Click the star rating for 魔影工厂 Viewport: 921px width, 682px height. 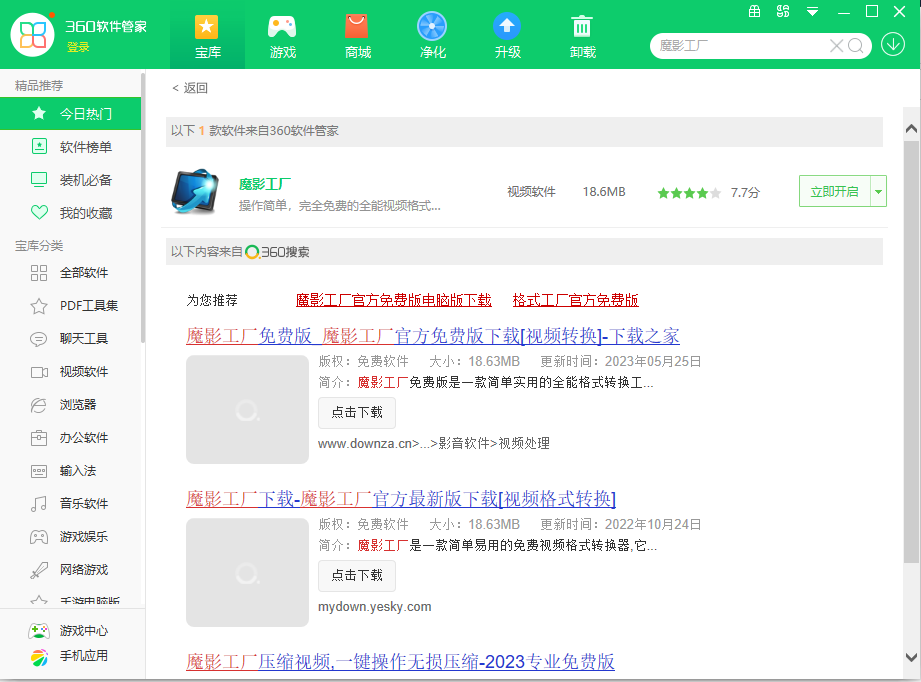tap(688, 193)
